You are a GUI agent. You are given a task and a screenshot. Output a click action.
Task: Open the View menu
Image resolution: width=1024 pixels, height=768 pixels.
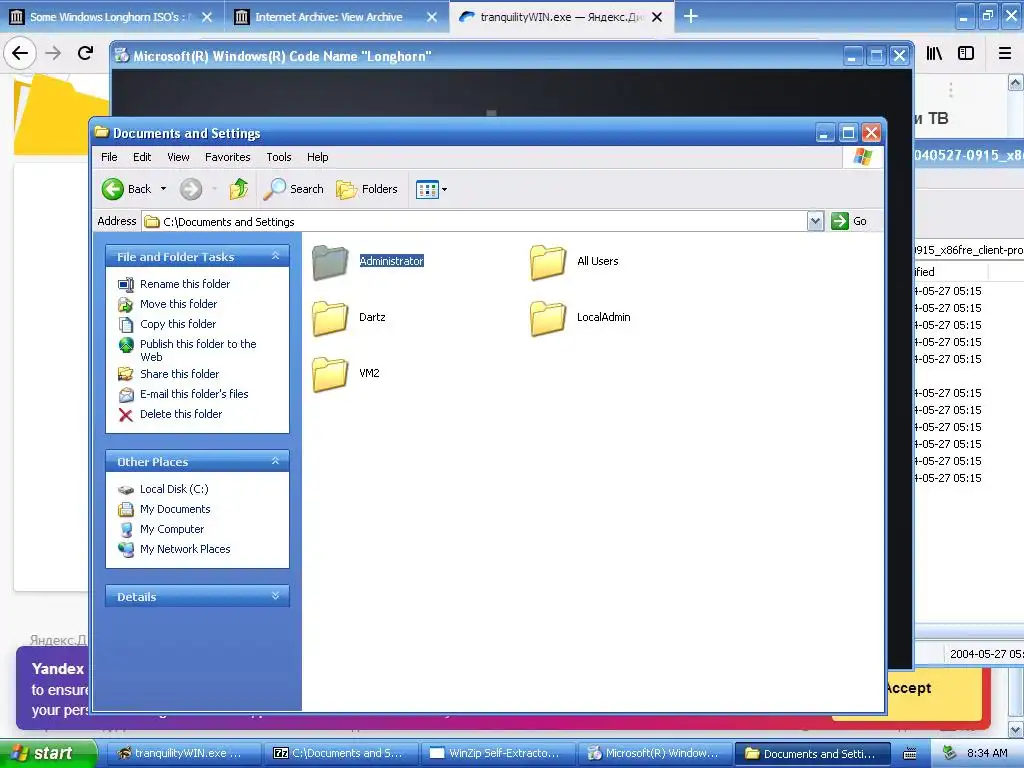tap(178, 157)
